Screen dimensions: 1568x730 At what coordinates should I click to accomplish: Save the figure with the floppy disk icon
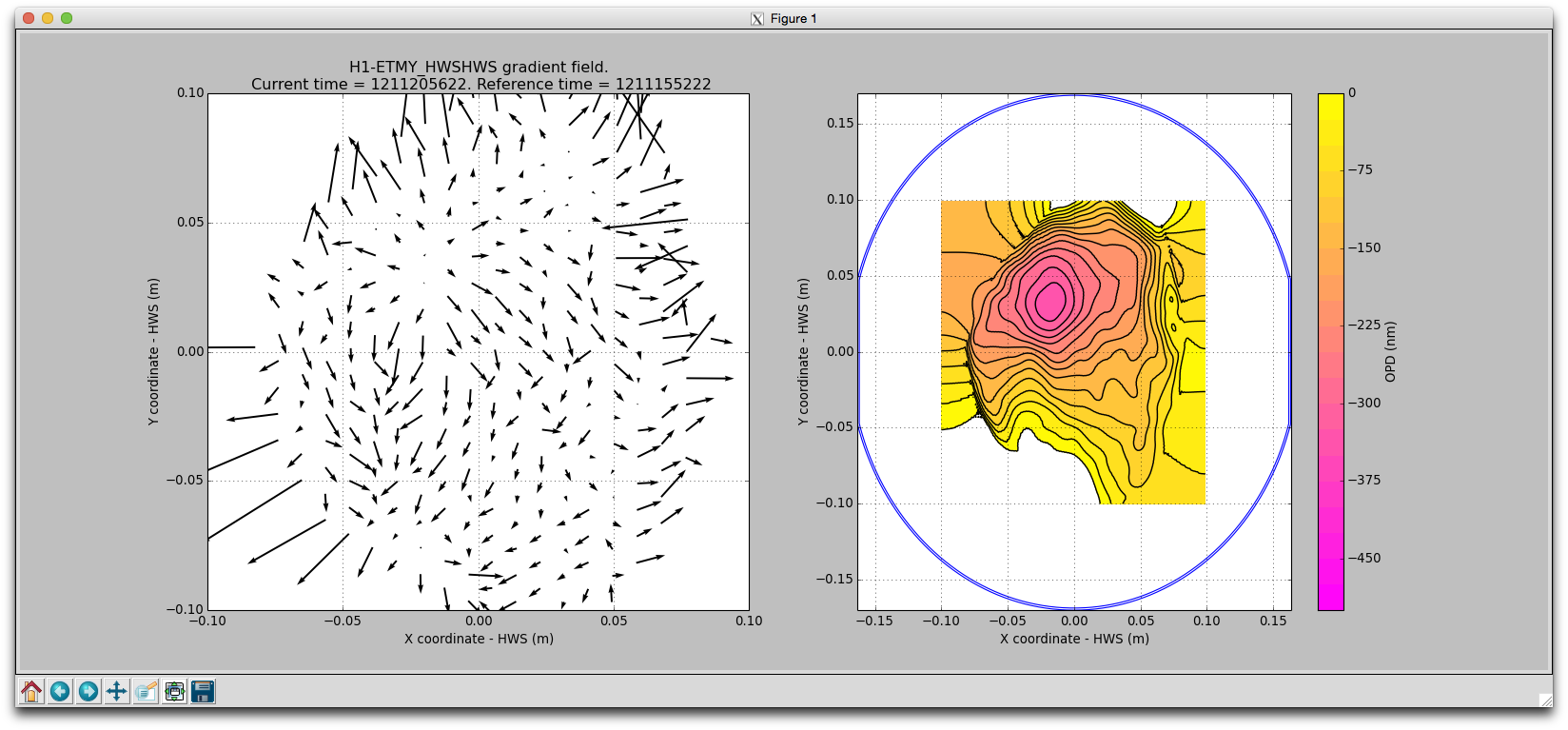coord(203,691)
